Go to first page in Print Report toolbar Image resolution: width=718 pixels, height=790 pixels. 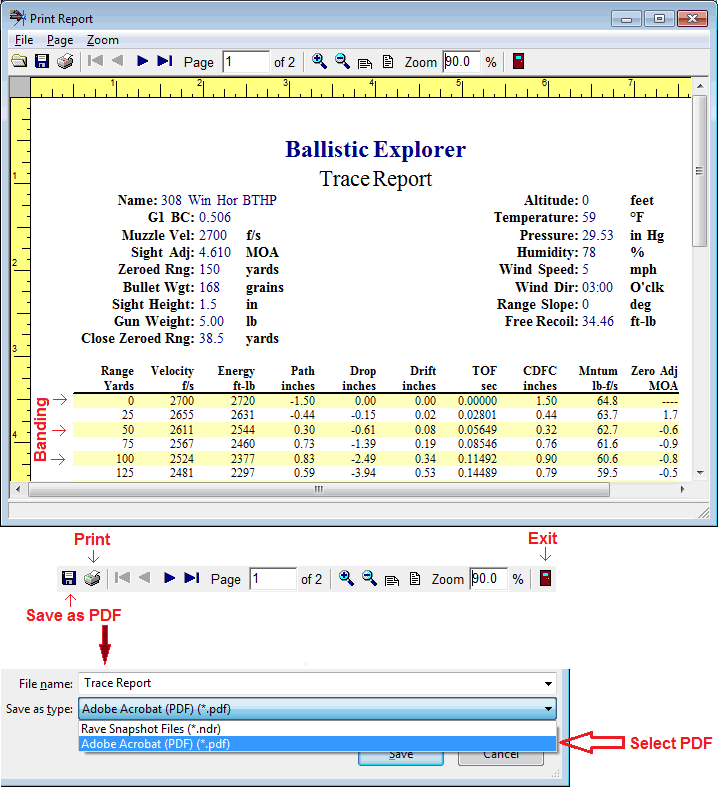coord(95,61)
